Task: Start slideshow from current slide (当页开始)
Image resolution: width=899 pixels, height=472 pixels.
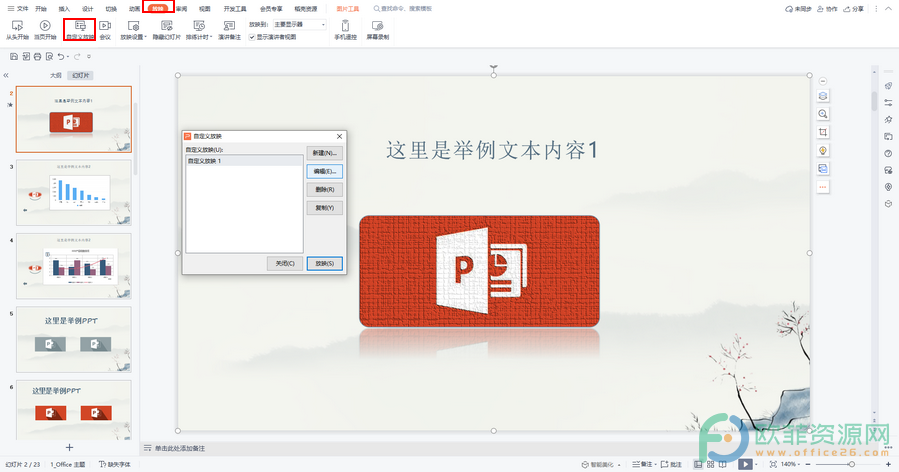Action: [x=45, y=30]
